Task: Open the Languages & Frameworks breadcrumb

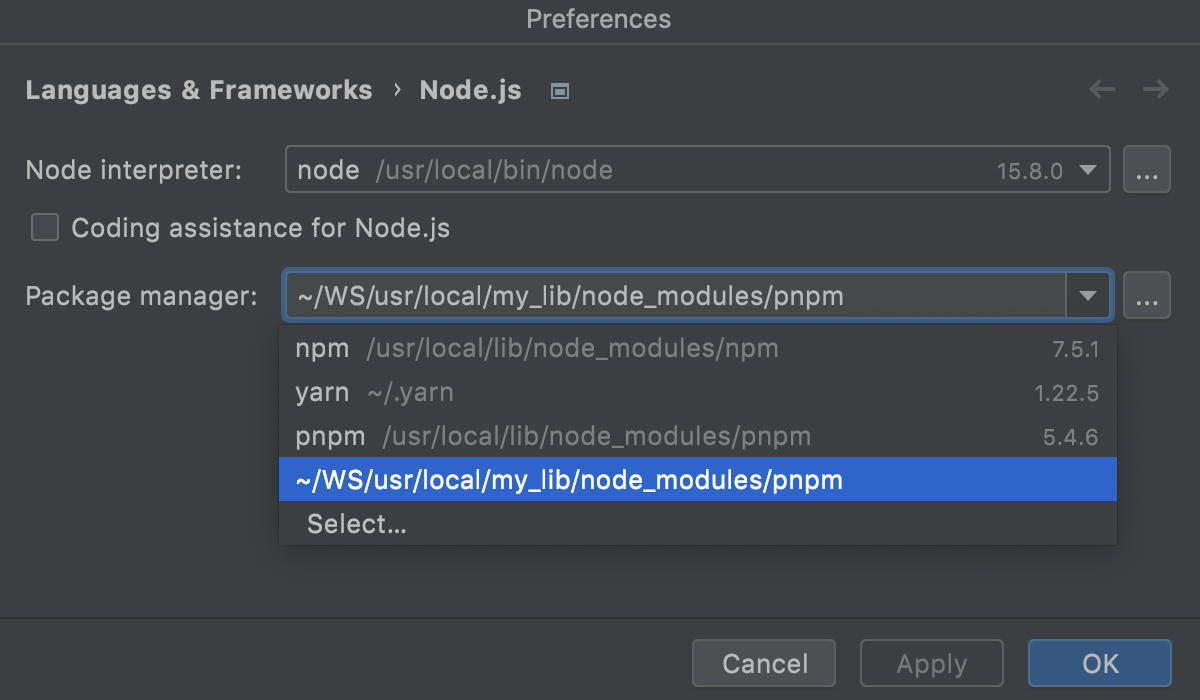Action: tap(199, 90)
